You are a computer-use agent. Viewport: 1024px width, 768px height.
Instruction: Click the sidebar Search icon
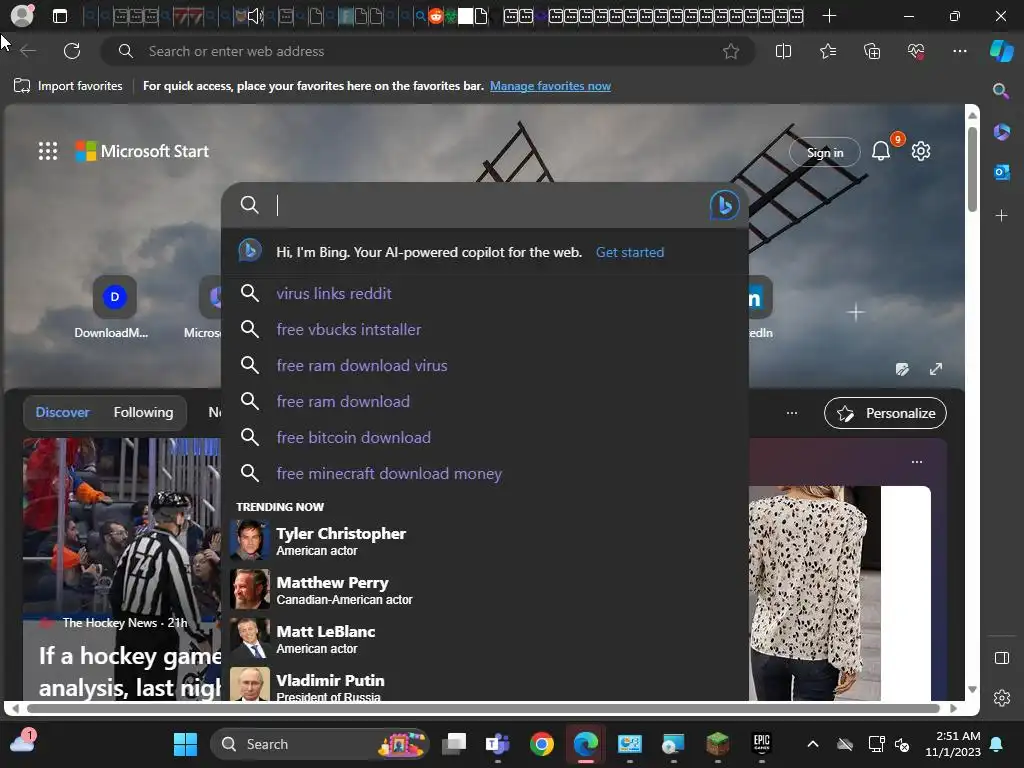[1001, 91]
